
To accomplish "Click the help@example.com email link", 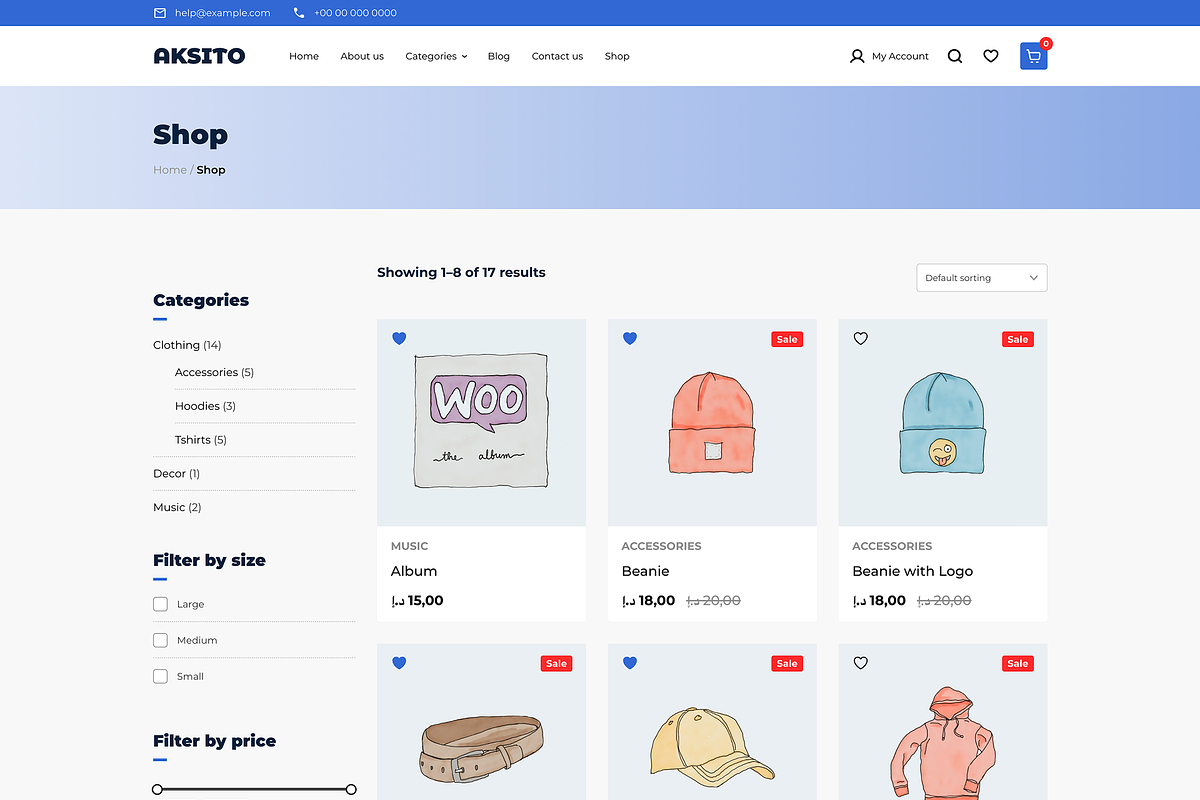I will pyautogui.click(x=222, y=13).
